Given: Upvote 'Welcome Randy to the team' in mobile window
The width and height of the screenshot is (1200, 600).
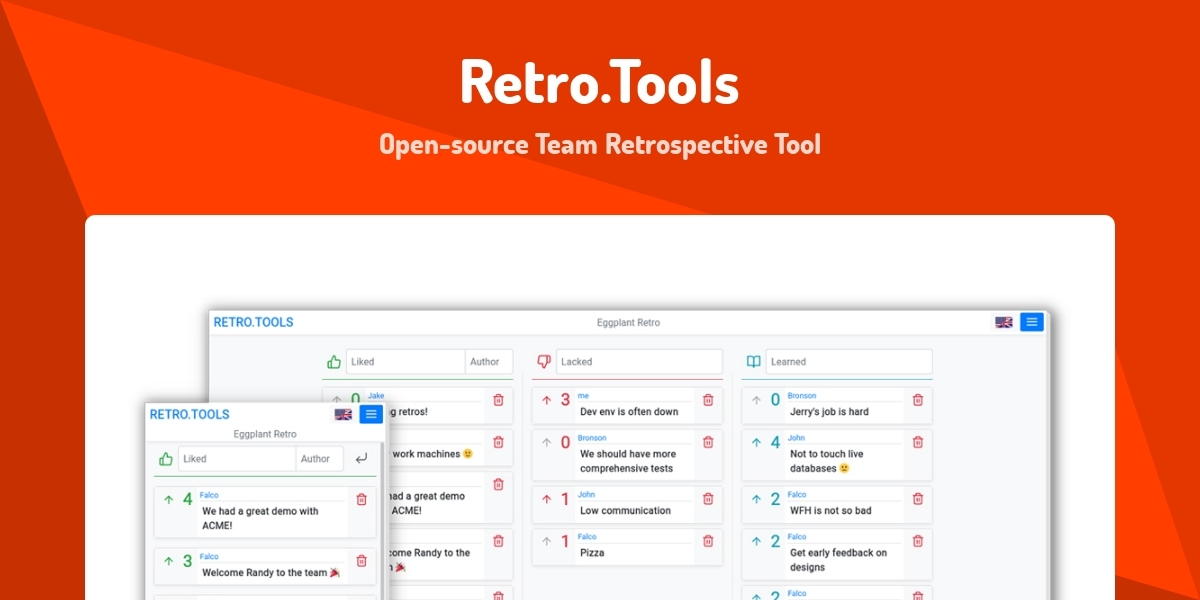Looking at the screenshot, I should pos(168,561).
